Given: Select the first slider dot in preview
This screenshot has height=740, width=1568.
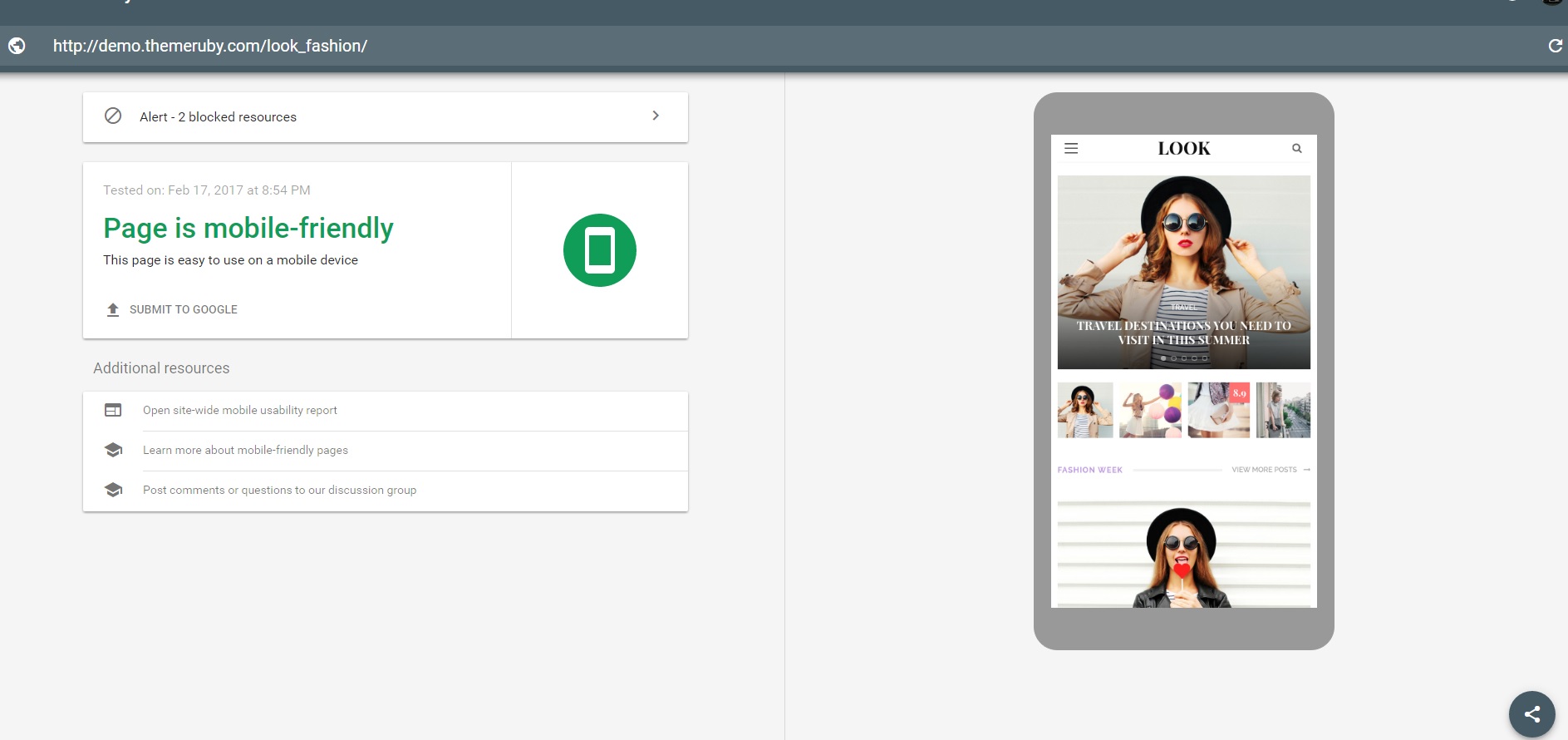Looking at the screenshot, I should click(x=1163, y=358).
